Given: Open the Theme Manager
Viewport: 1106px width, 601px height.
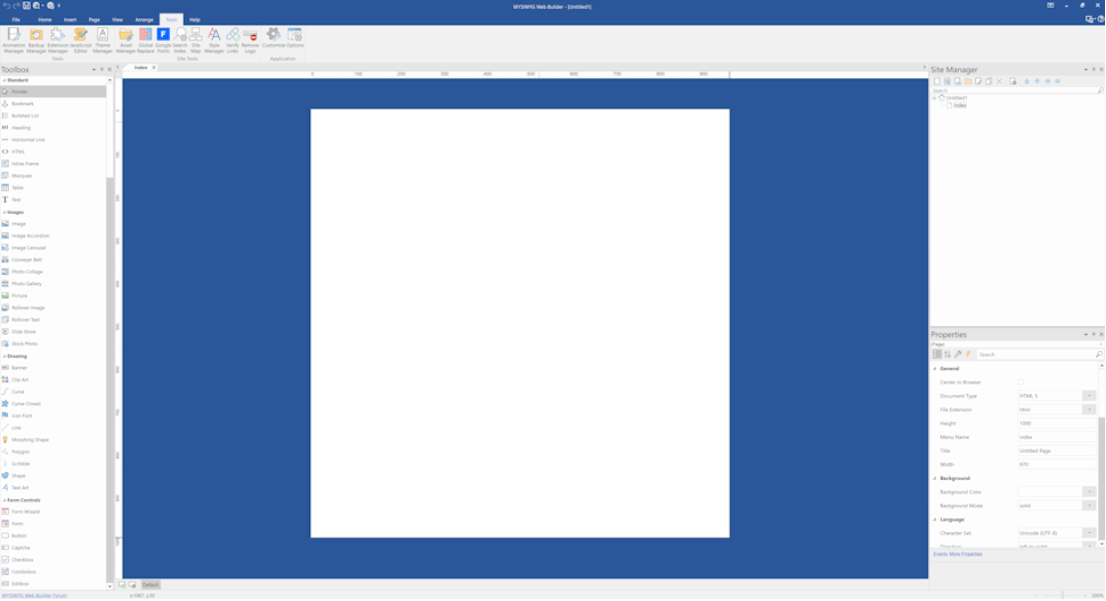Looking at the screenshot, I should 102,40.
